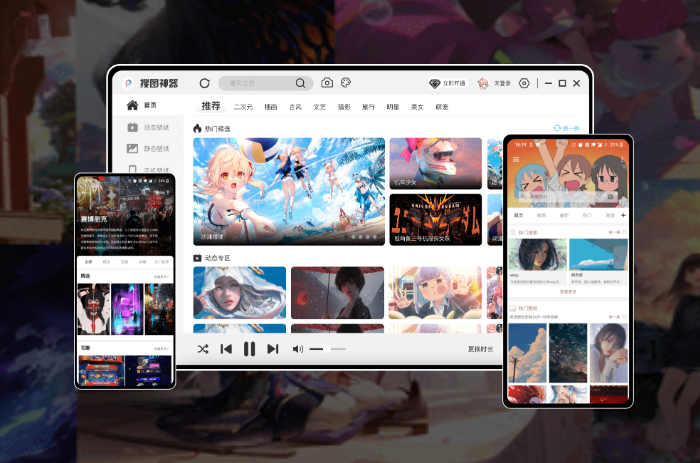Click the 换一换 refresh link on desktop
This screenshot has width=700, height=463.
(x=567, y=128)
